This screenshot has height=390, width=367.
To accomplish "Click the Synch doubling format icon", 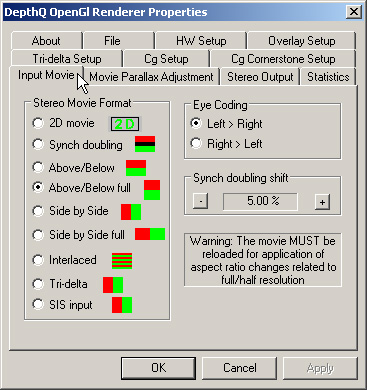I will pyautogui.click(x=145, y=144).
